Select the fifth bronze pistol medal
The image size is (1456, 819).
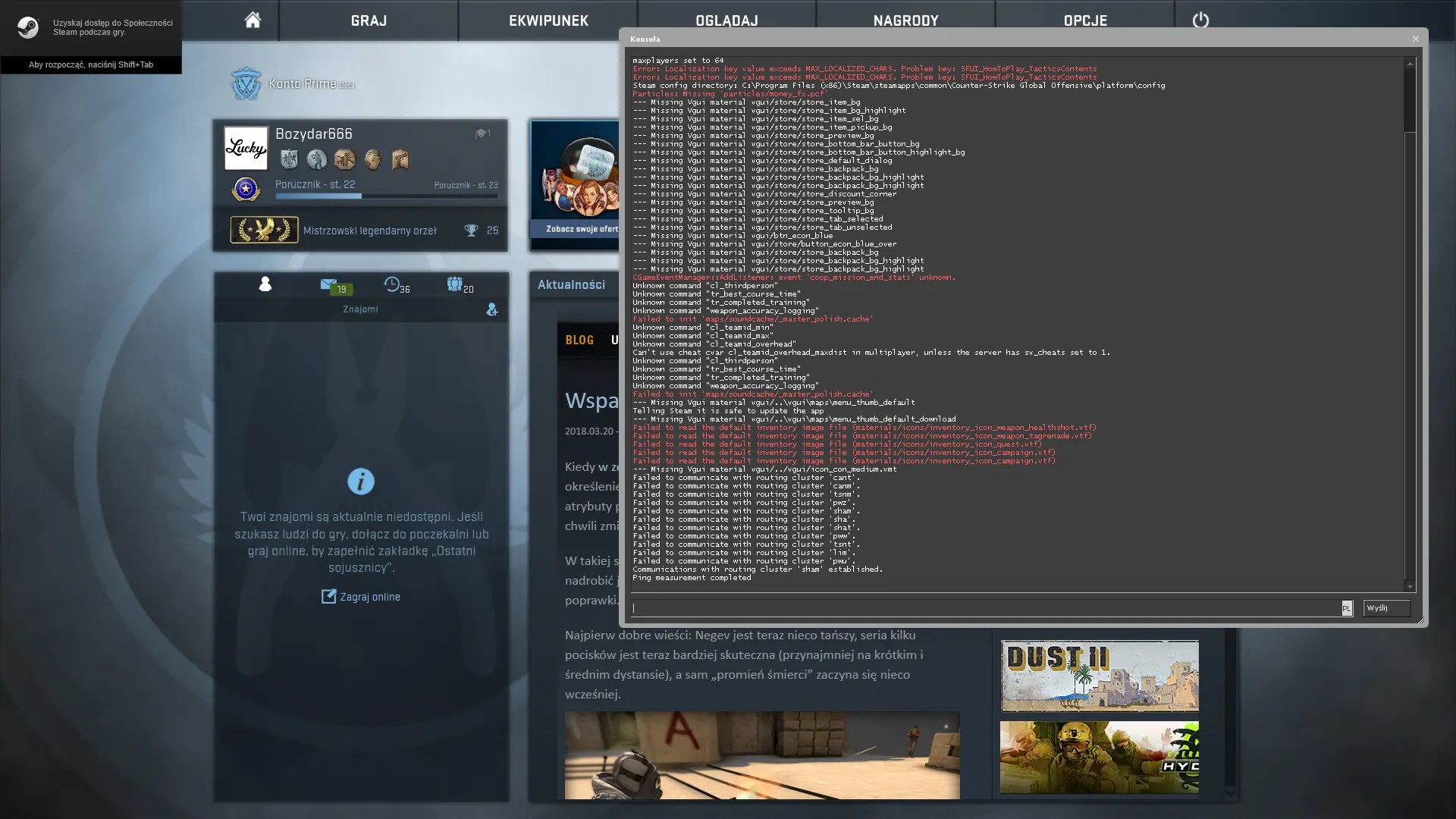click(x=400, y=159)
